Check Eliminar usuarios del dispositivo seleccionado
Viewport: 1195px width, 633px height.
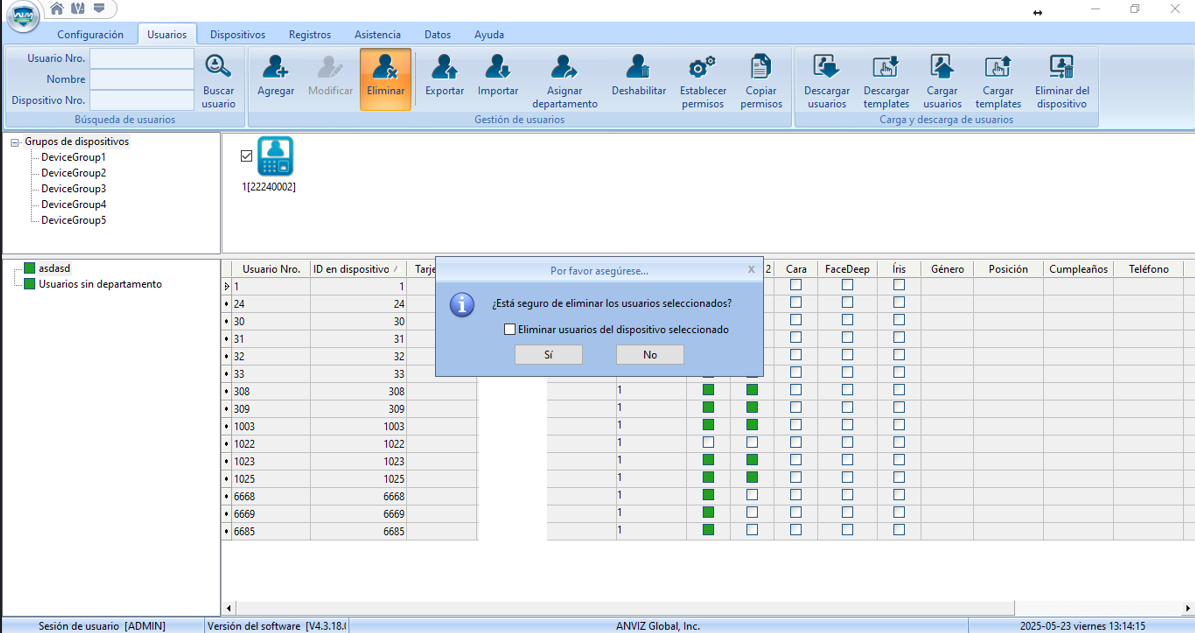point(510,330)
